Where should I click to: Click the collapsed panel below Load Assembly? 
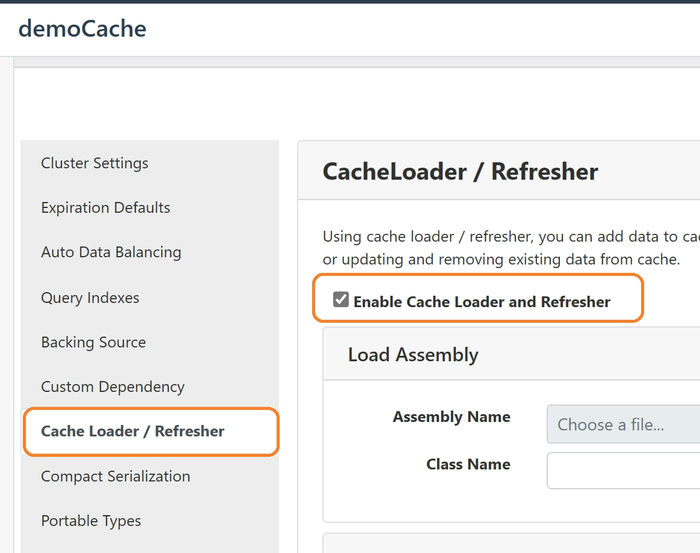512,543
